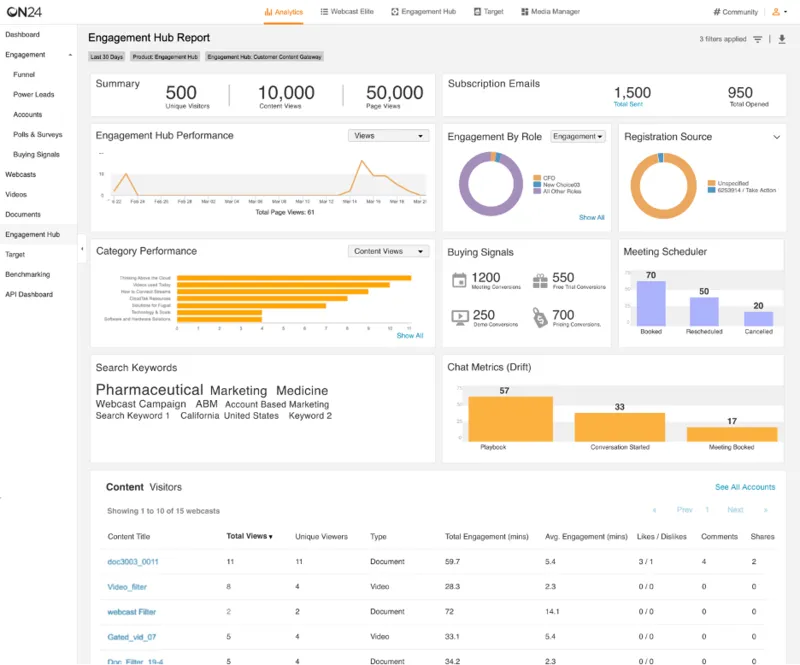Click the Meeting Conversions calendar icon
The width and height of the screenshot is (800, 665).
[x=459, y=280]
